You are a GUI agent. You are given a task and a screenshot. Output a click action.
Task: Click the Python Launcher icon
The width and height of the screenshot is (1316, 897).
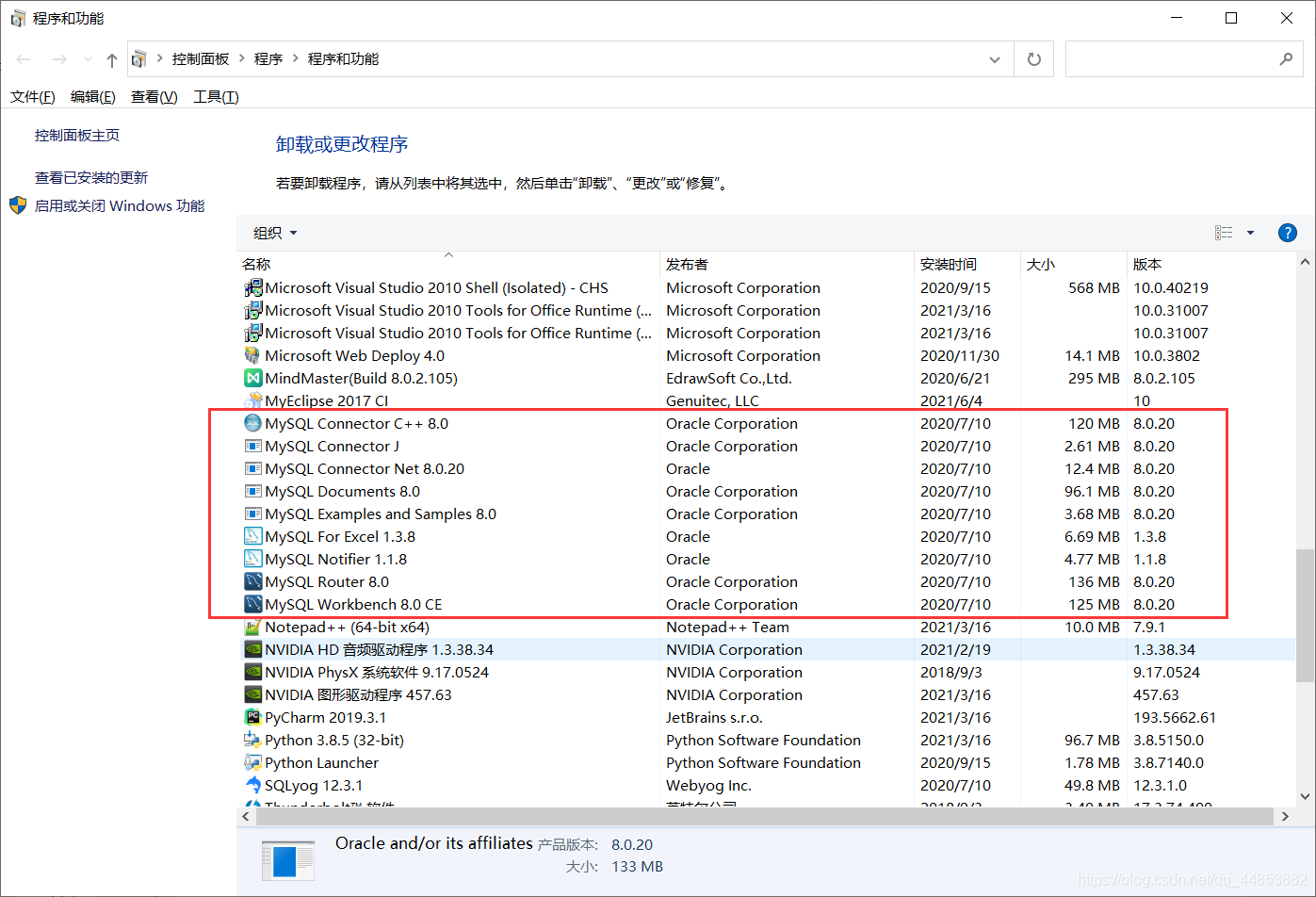[252, 762]
